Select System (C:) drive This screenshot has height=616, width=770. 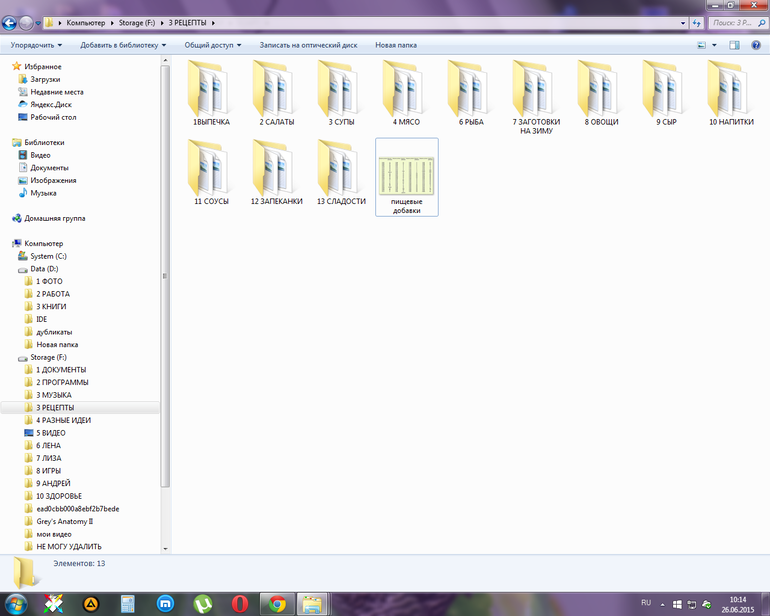(x=48, y=256)
